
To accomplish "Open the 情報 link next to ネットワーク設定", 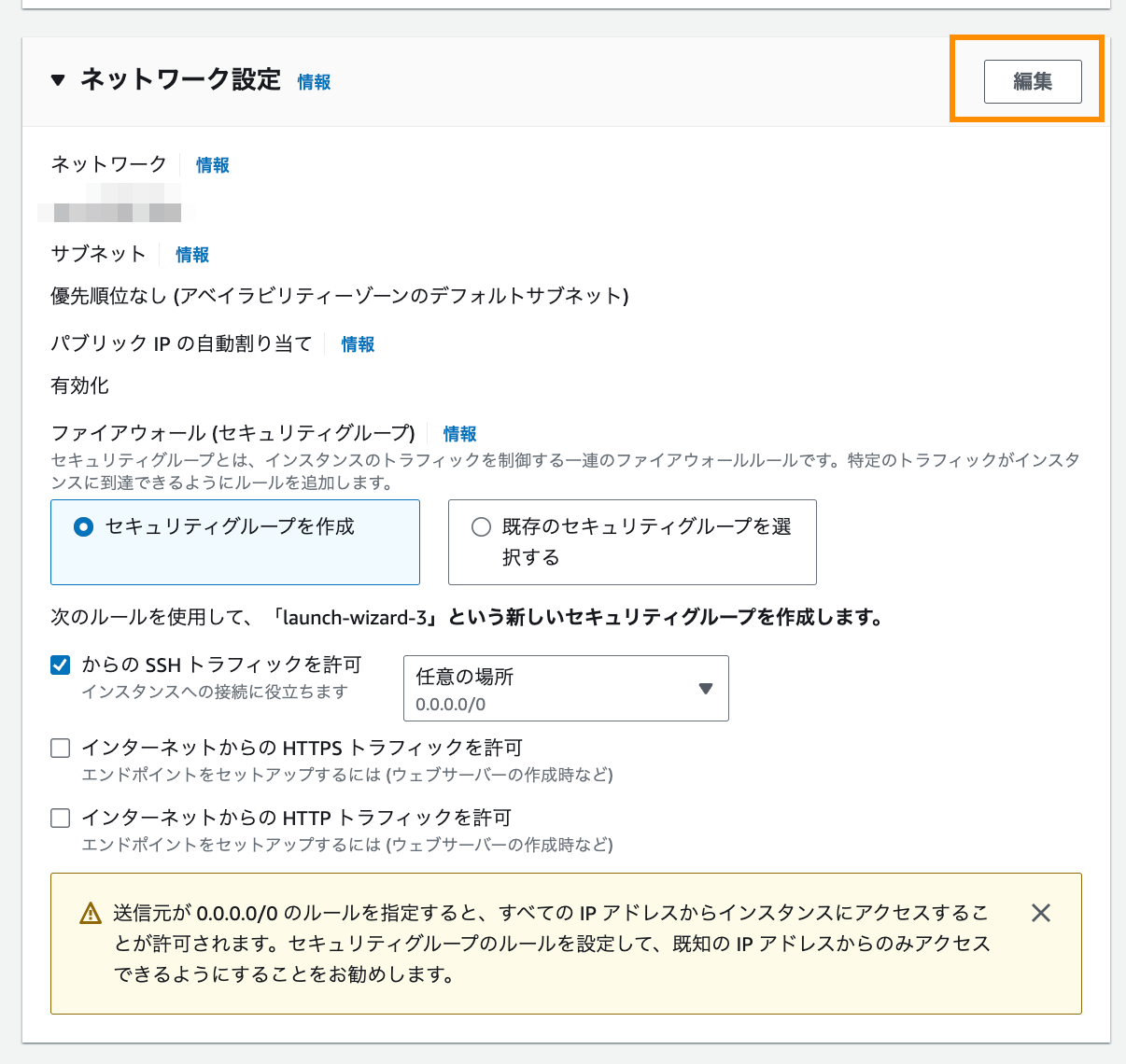I will [313, 82].
